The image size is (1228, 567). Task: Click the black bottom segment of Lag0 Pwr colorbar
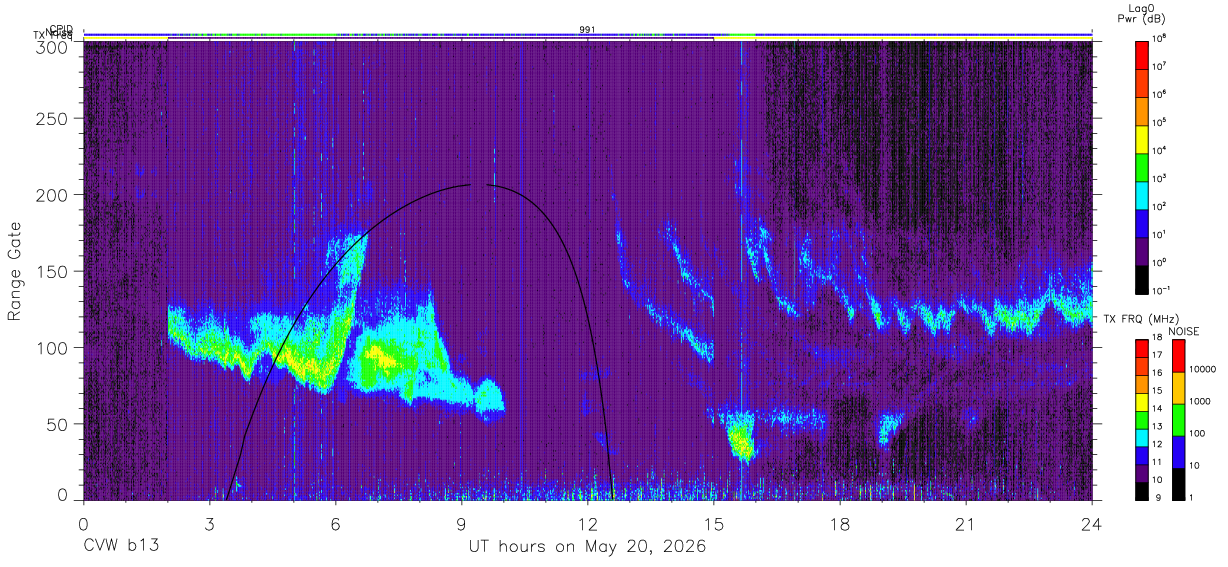(x=1142, y=279)
